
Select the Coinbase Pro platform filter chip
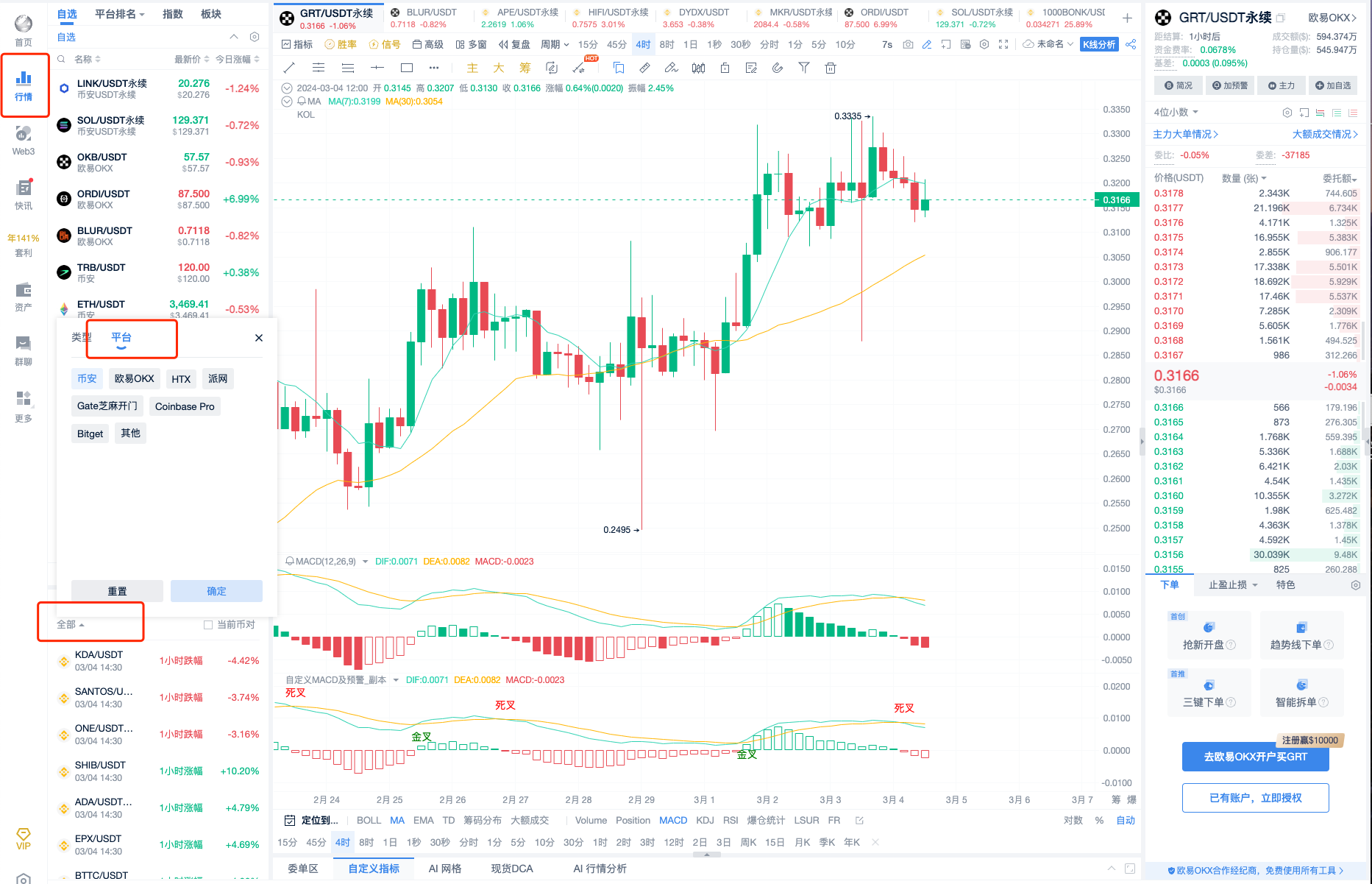point(185,406)
